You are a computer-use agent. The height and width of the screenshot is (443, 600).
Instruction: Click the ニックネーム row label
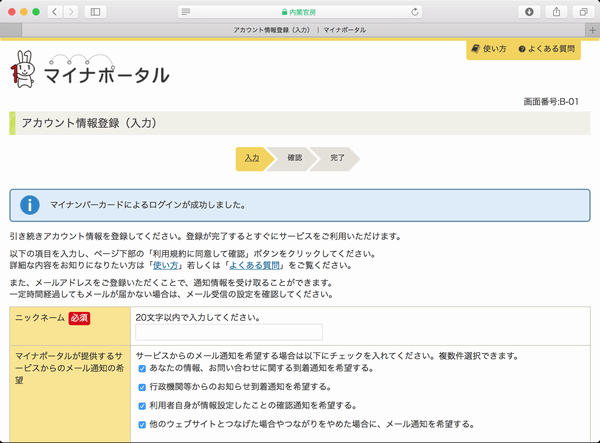point(40,318)
